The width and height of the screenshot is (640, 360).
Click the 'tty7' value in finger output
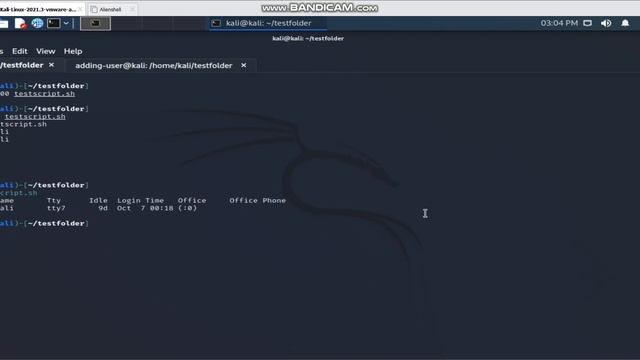[56, 208]
